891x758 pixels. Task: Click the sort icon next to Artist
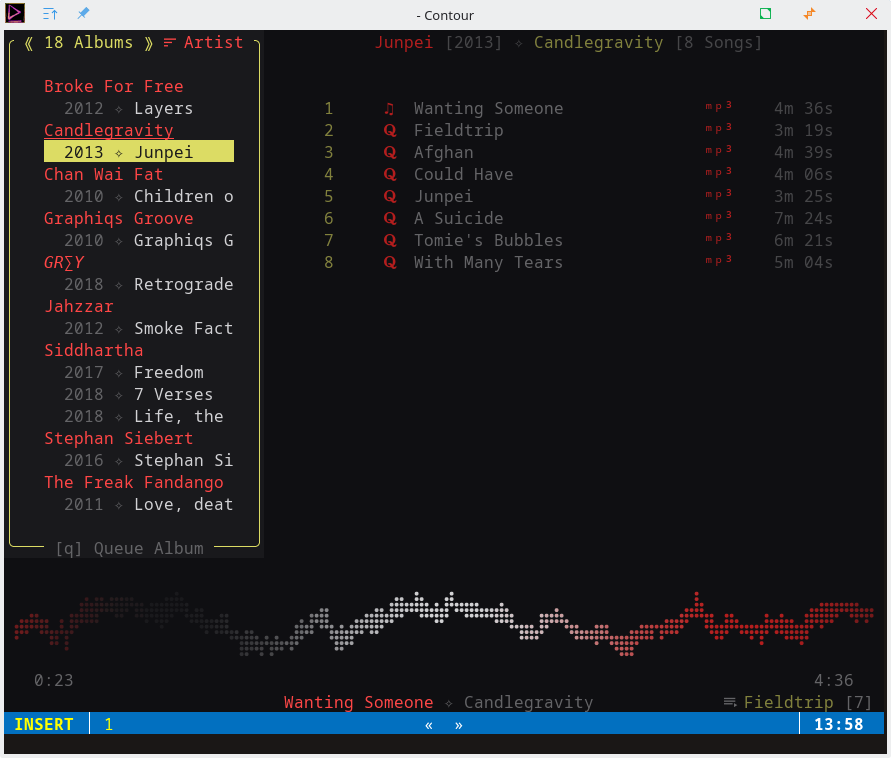coord(169,43)
